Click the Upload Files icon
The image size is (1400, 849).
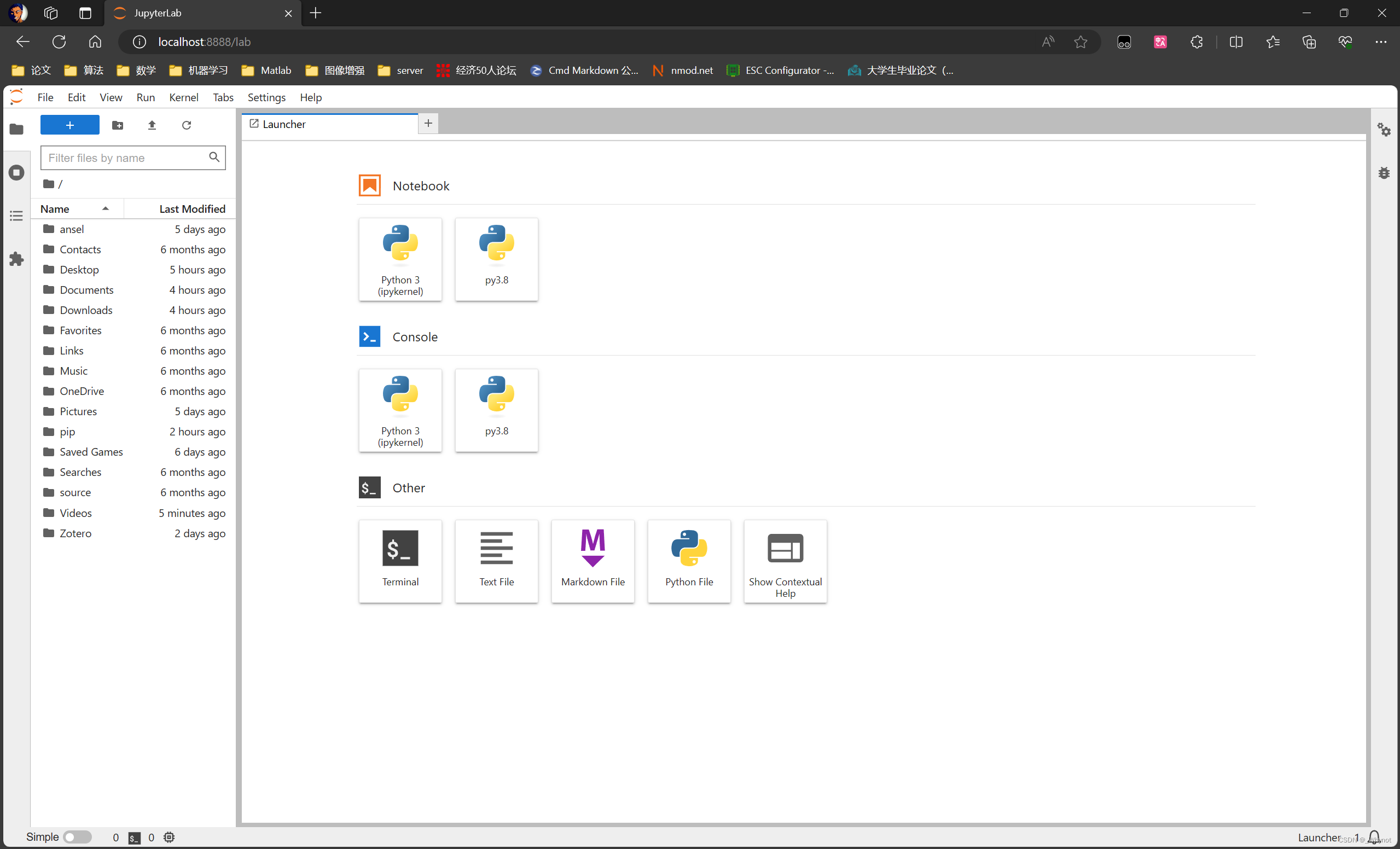tap(152, 125)
